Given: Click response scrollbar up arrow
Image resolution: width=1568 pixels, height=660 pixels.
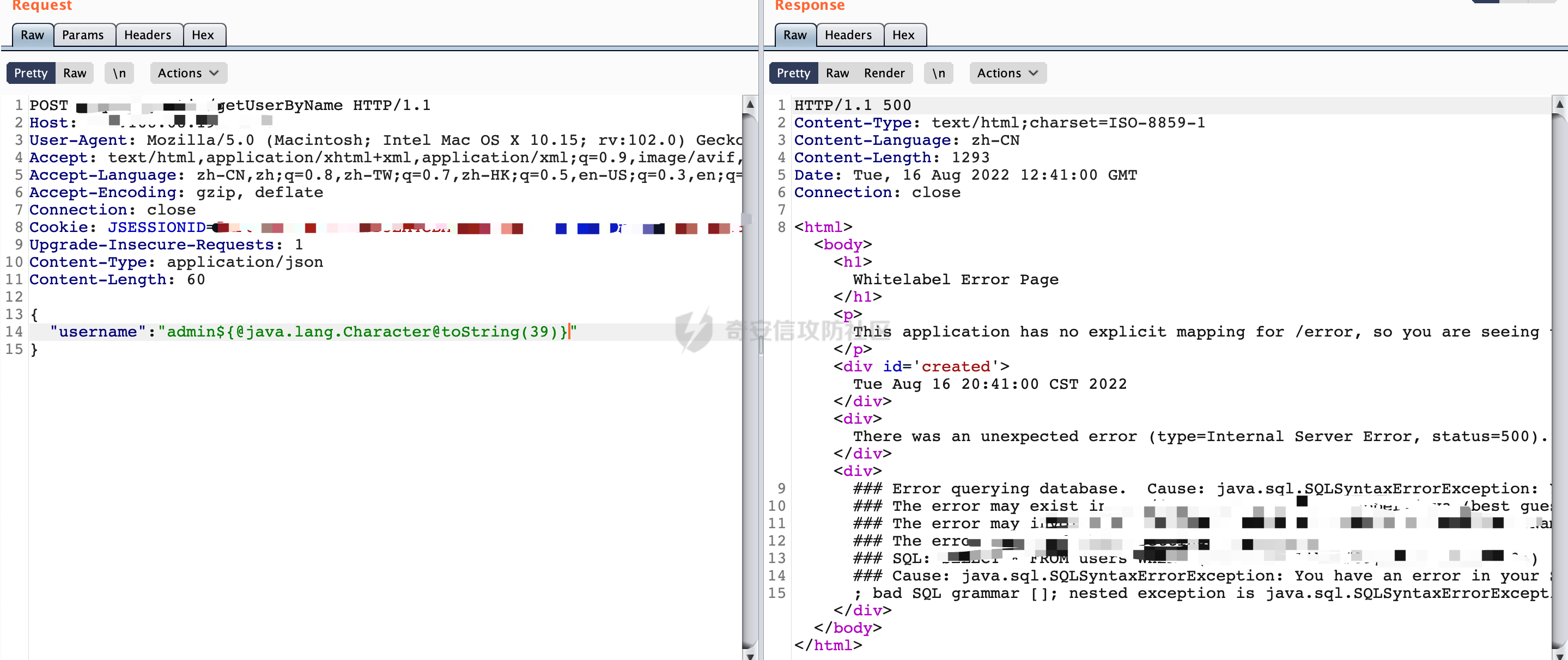Looking at the screenshot, I should click(1559, 104).
